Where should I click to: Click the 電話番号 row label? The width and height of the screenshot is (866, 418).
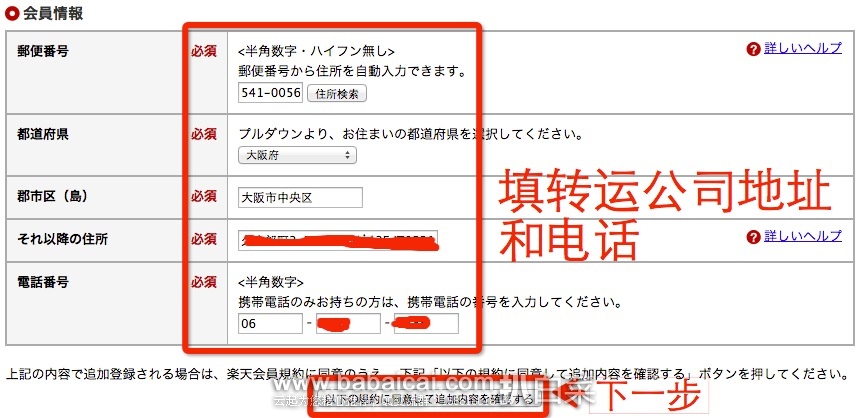click(x=43, y=282)
